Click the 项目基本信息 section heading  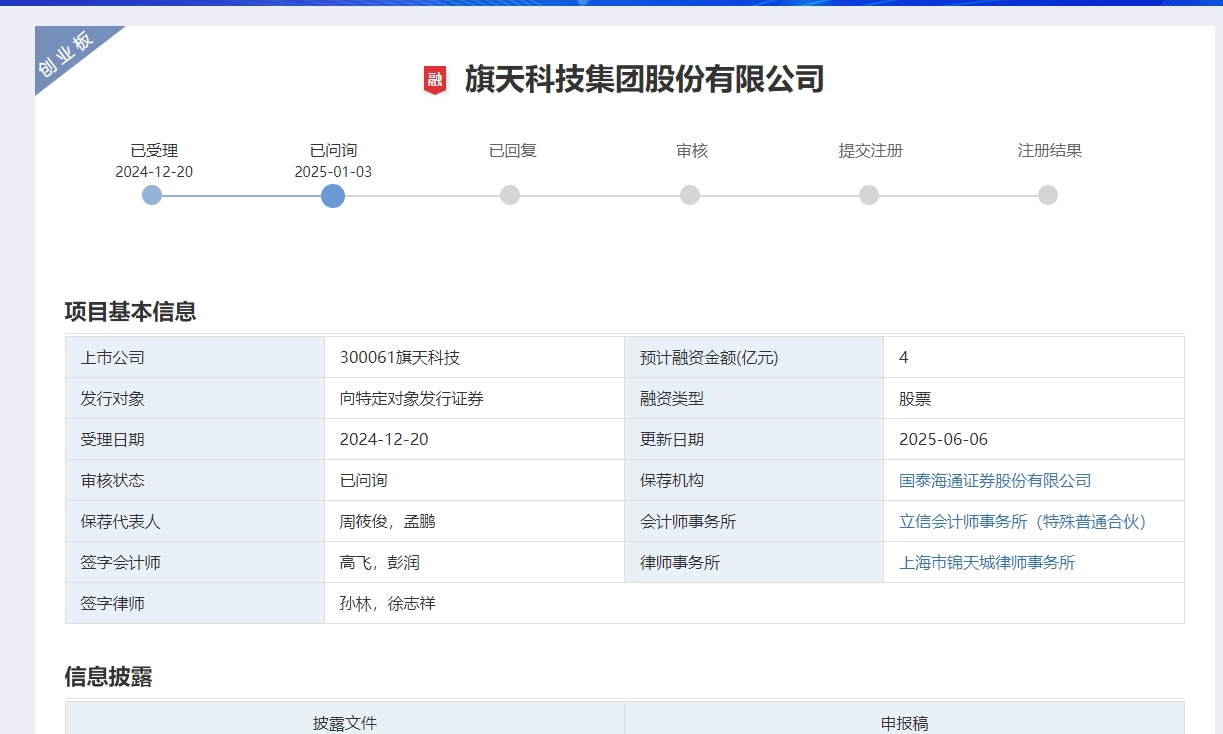[x=130, y=312]
